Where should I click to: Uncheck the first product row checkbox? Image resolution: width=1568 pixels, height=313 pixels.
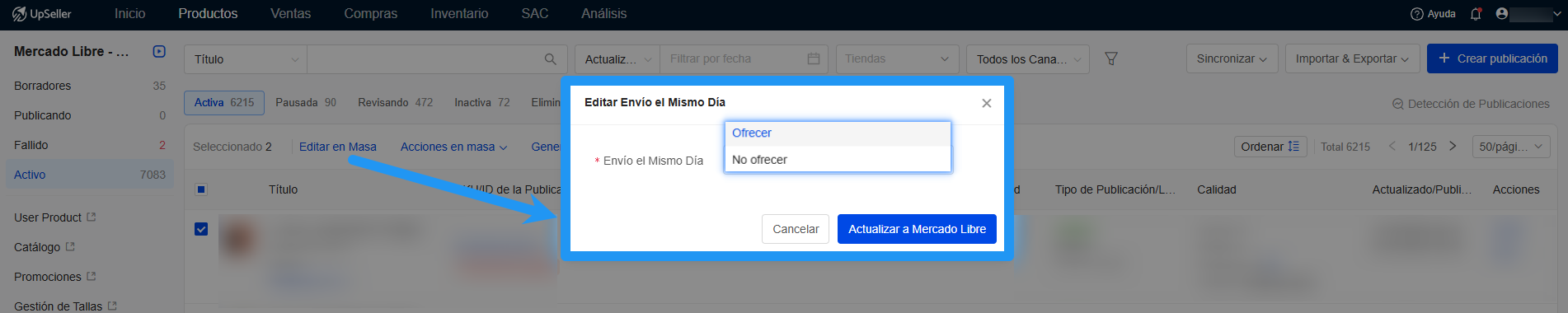click(x=201, y=229)
